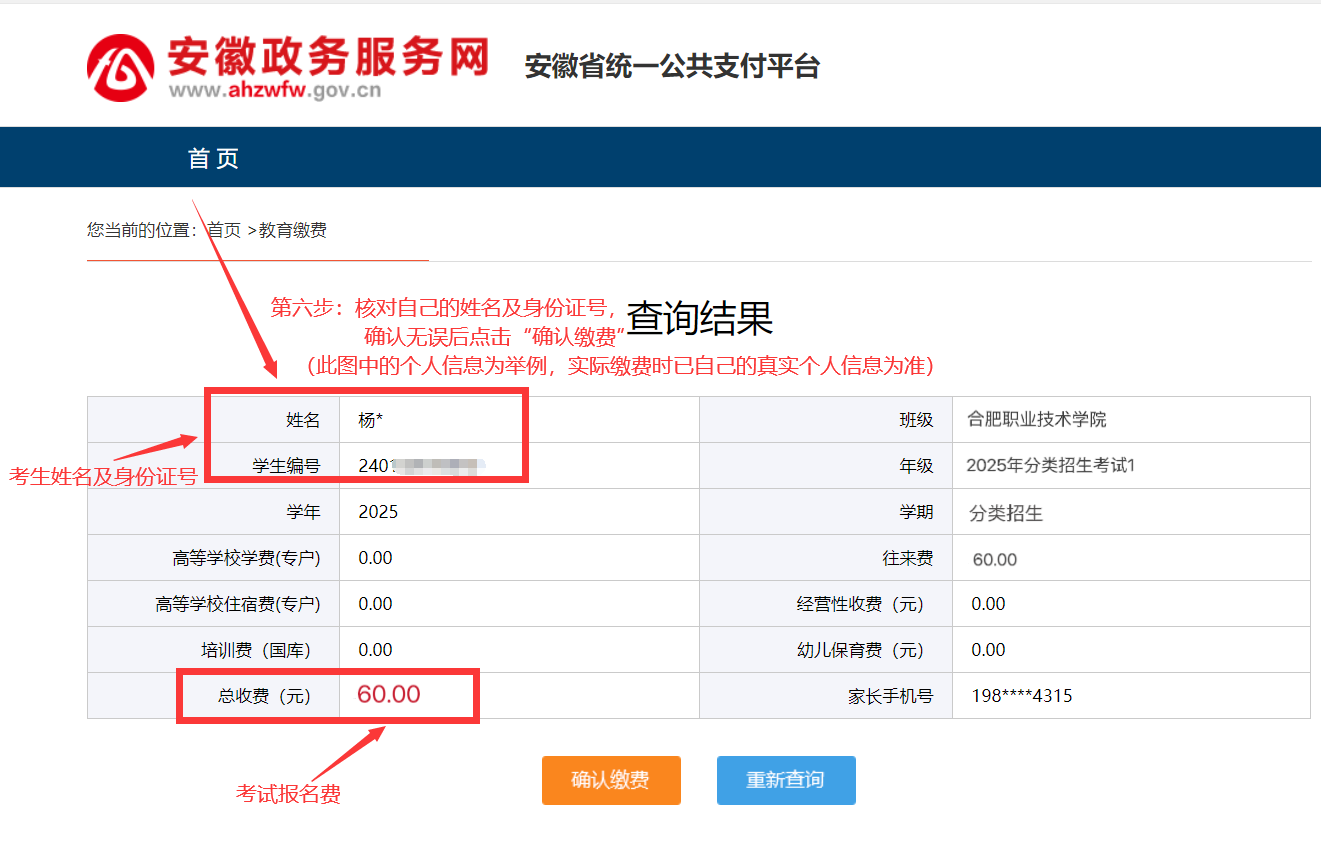Image resolution: width=1321 pixels, height=842 pixels.
Task: Click the 合肥职业技术学院 class cell
Action: pos(1036,419)
